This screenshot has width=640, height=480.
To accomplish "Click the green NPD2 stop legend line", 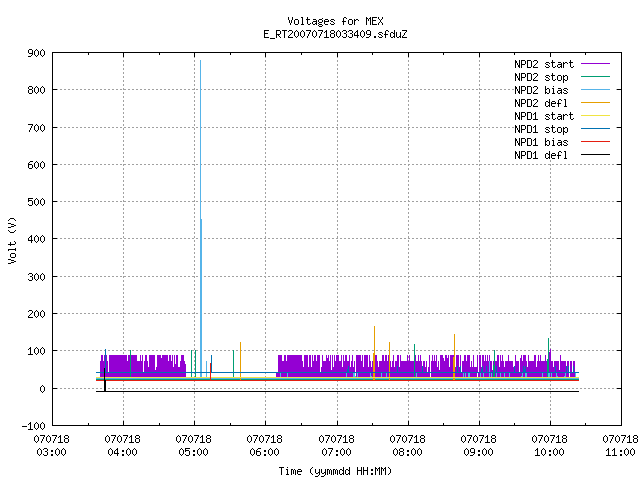I will point(596,77).
